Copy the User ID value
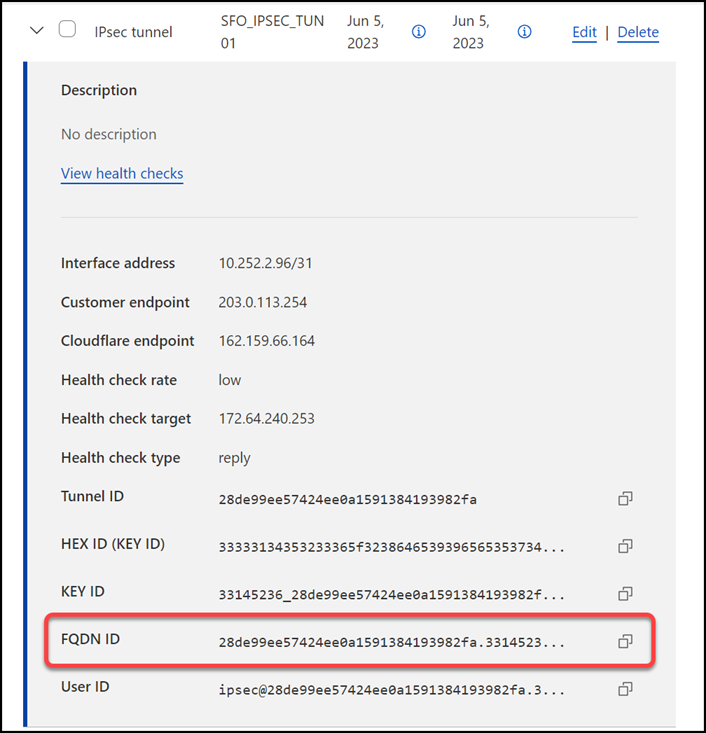This screenshot has width=706, height=733. [625, 689]
